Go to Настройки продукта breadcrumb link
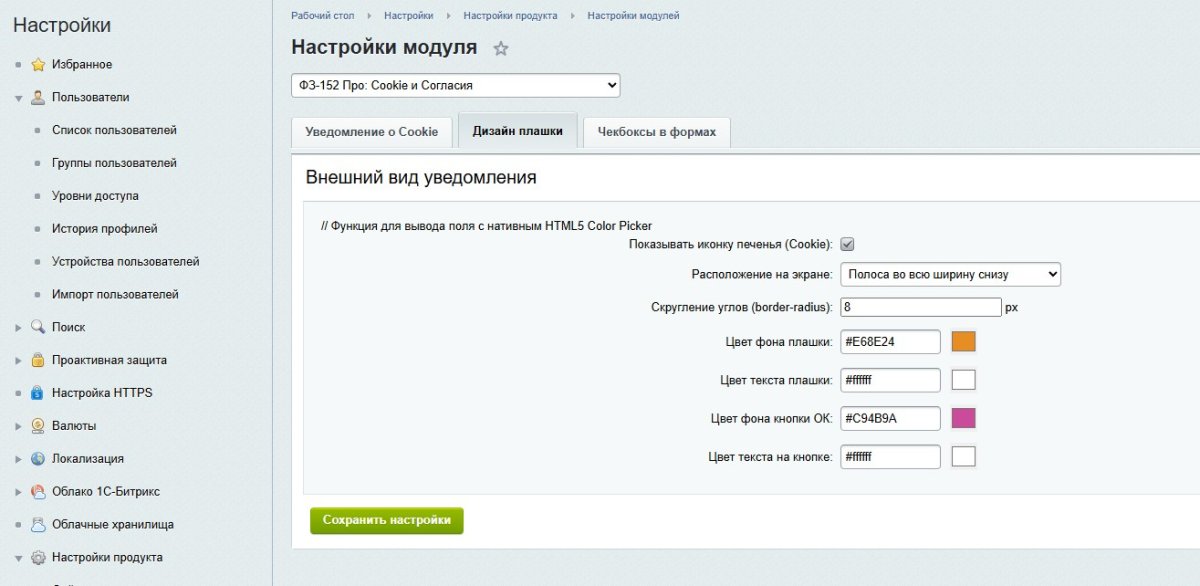The height and width of the screenshot is (586, 1200). [x=510, y=16]
